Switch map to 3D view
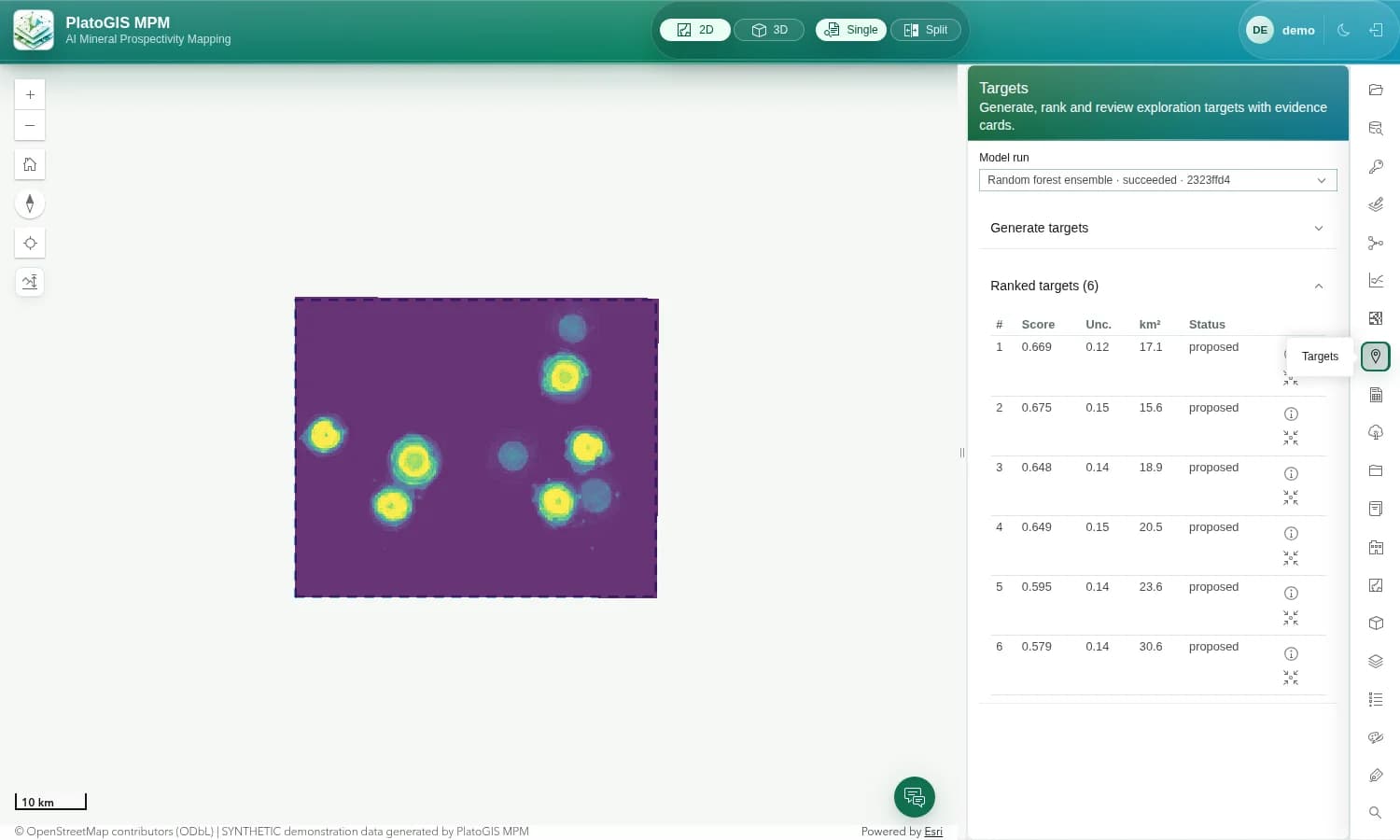Viewport: 1400px width, 840px height. [769, 30]
